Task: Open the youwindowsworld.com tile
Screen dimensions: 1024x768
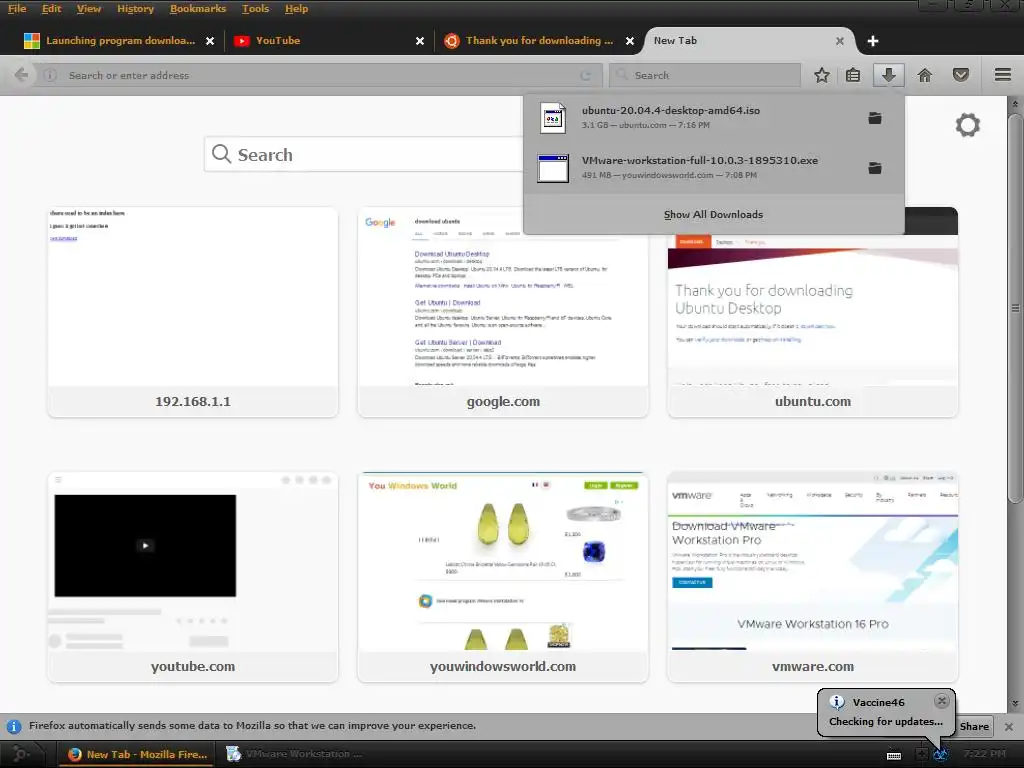Action: [503, 577]
